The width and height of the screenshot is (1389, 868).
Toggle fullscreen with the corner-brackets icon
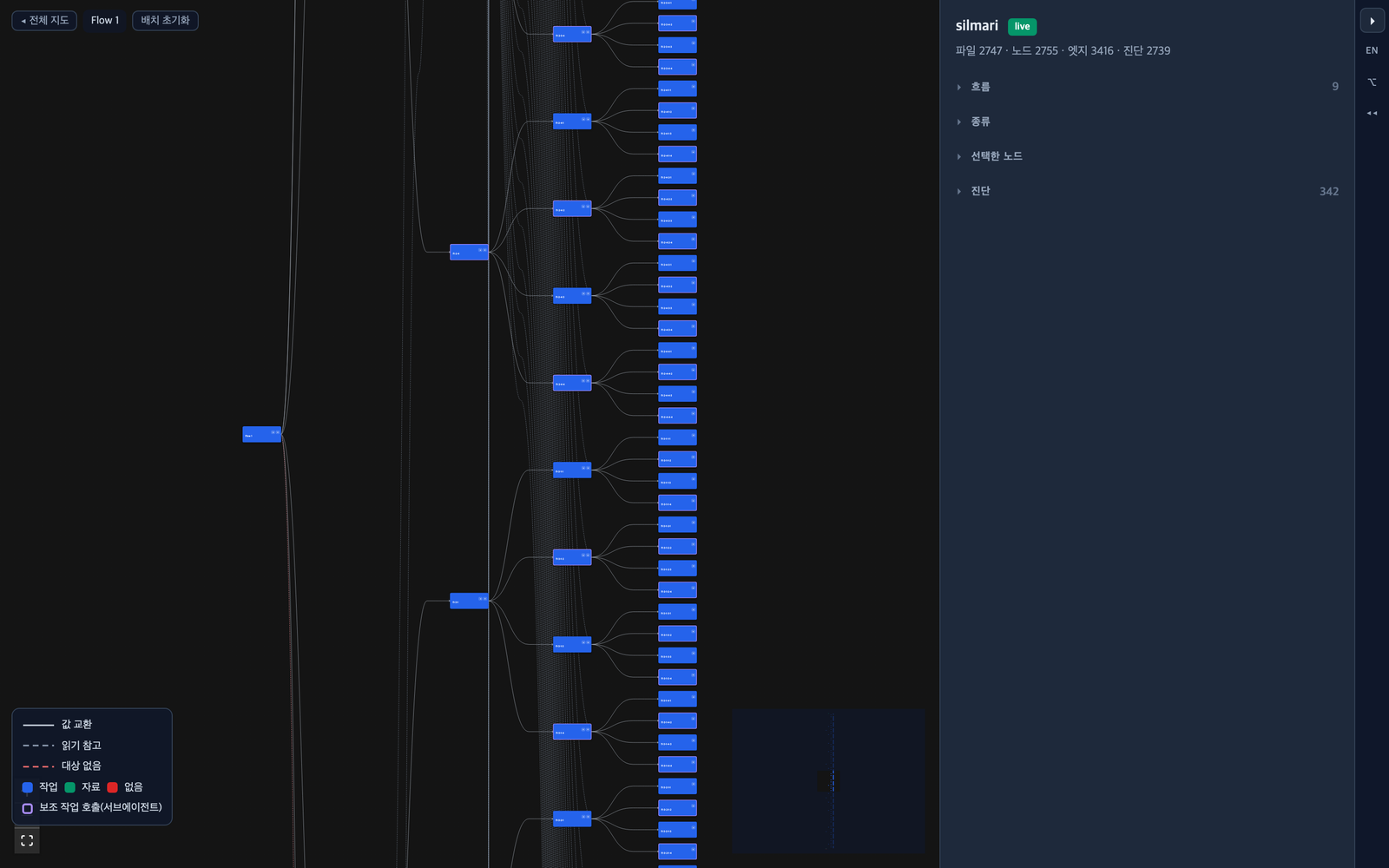pyautogui.click(x=27, y=840)
